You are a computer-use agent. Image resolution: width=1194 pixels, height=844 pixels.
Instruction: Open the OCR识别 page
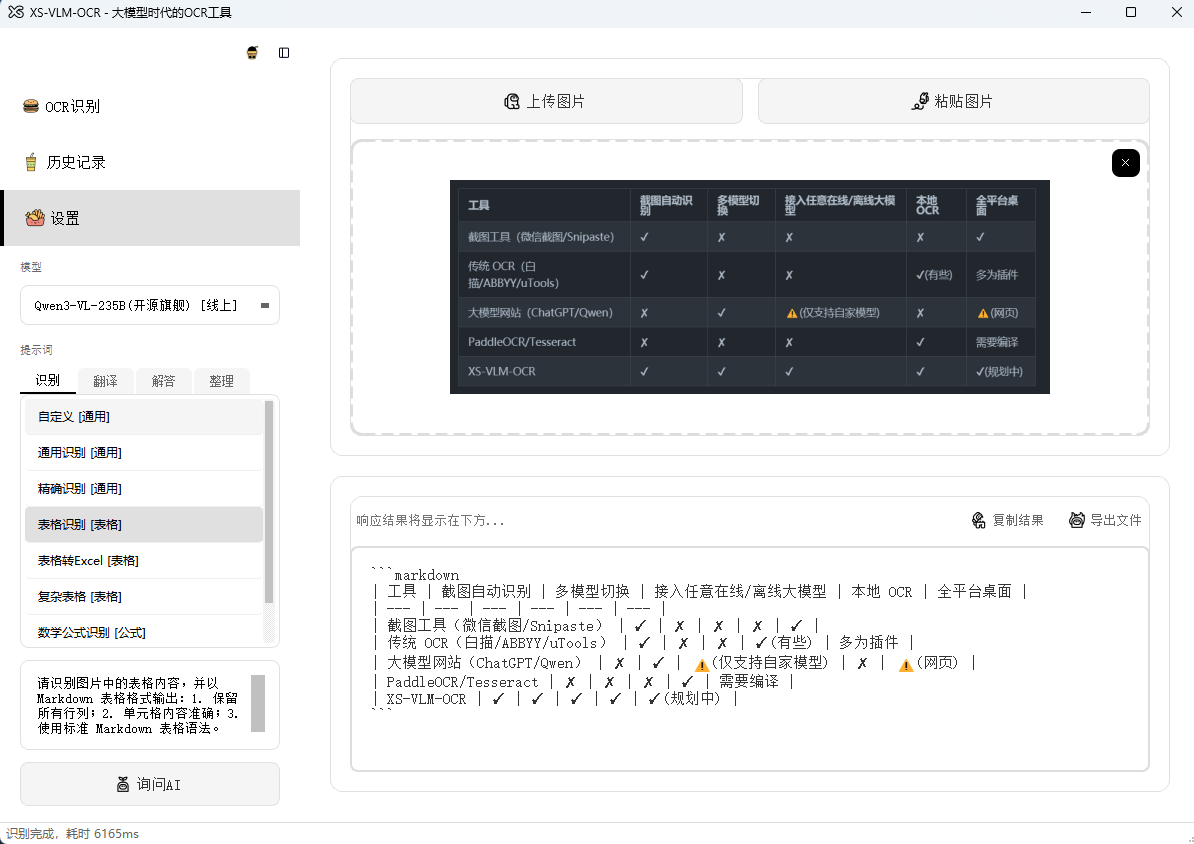pyautogui.click(x=151, y=106)
